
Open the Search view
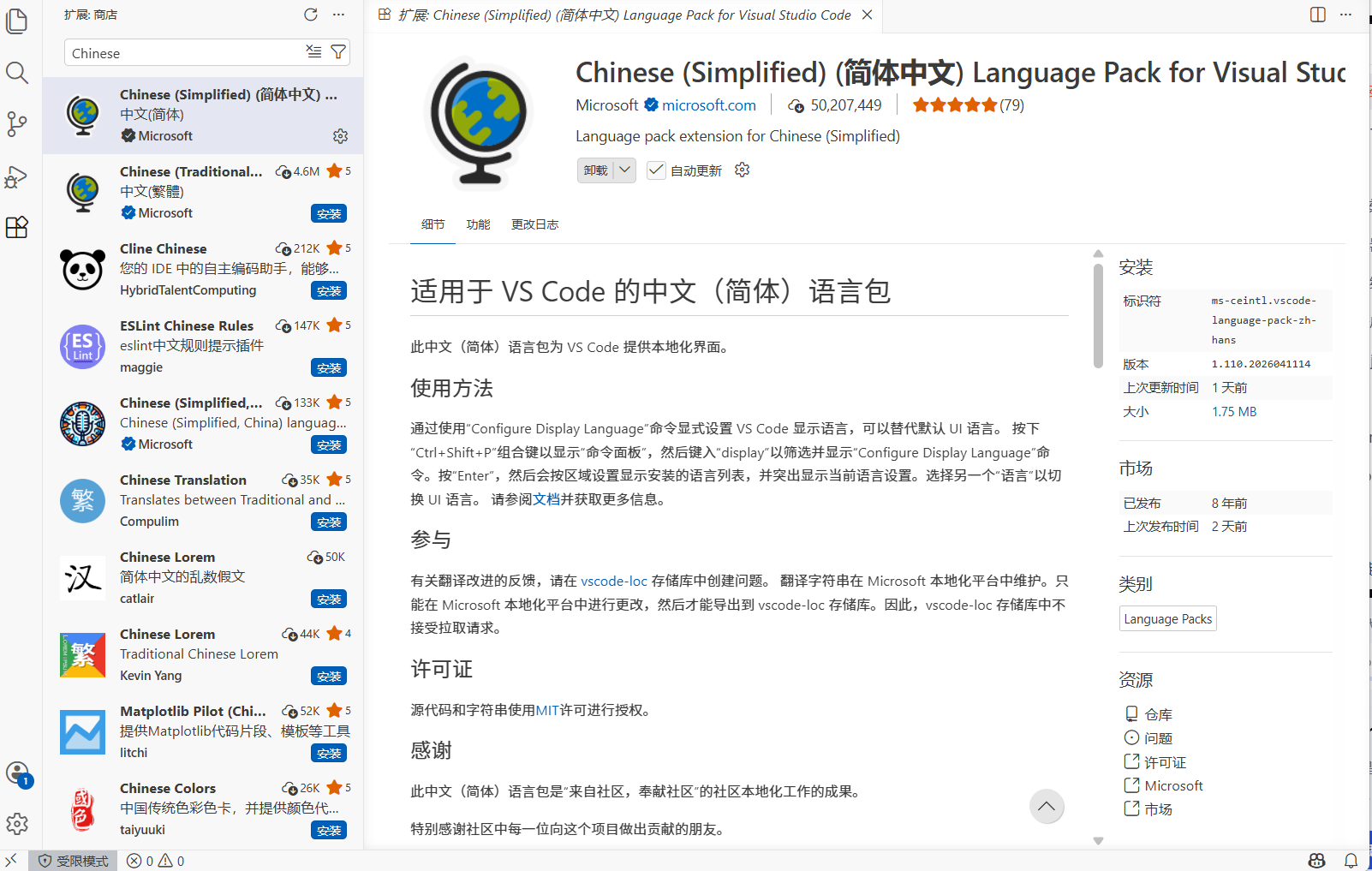click(x=17, y=73)
